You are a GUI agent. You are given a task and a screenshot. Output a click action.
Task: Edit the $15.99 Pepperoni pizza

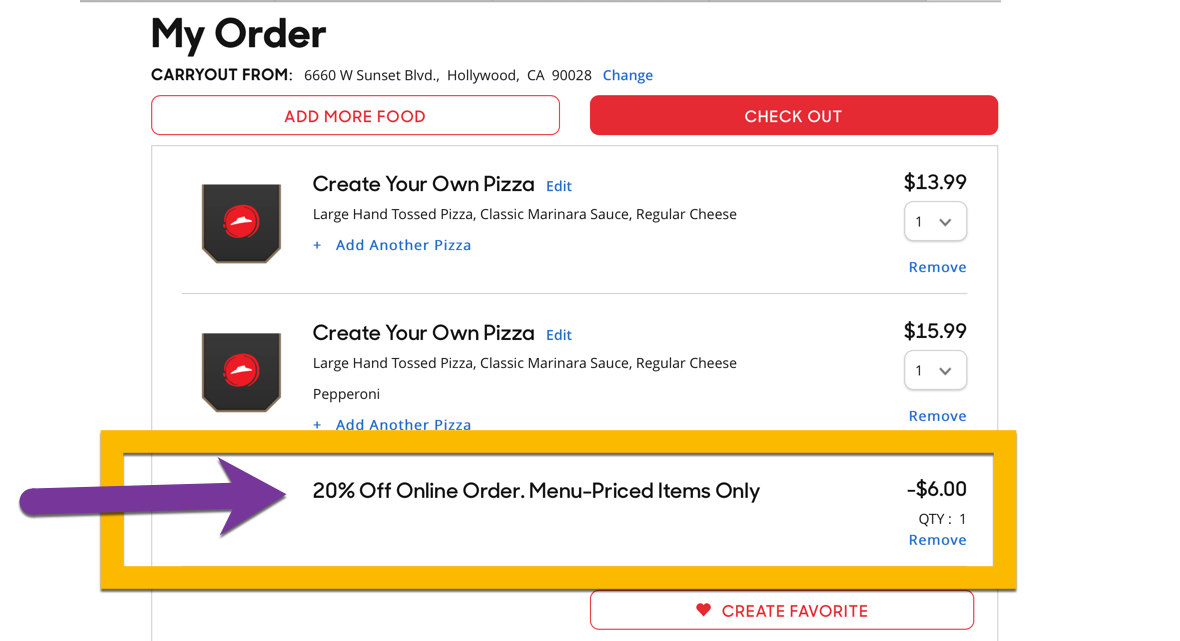pyautogui.click(x=558, y=335)
